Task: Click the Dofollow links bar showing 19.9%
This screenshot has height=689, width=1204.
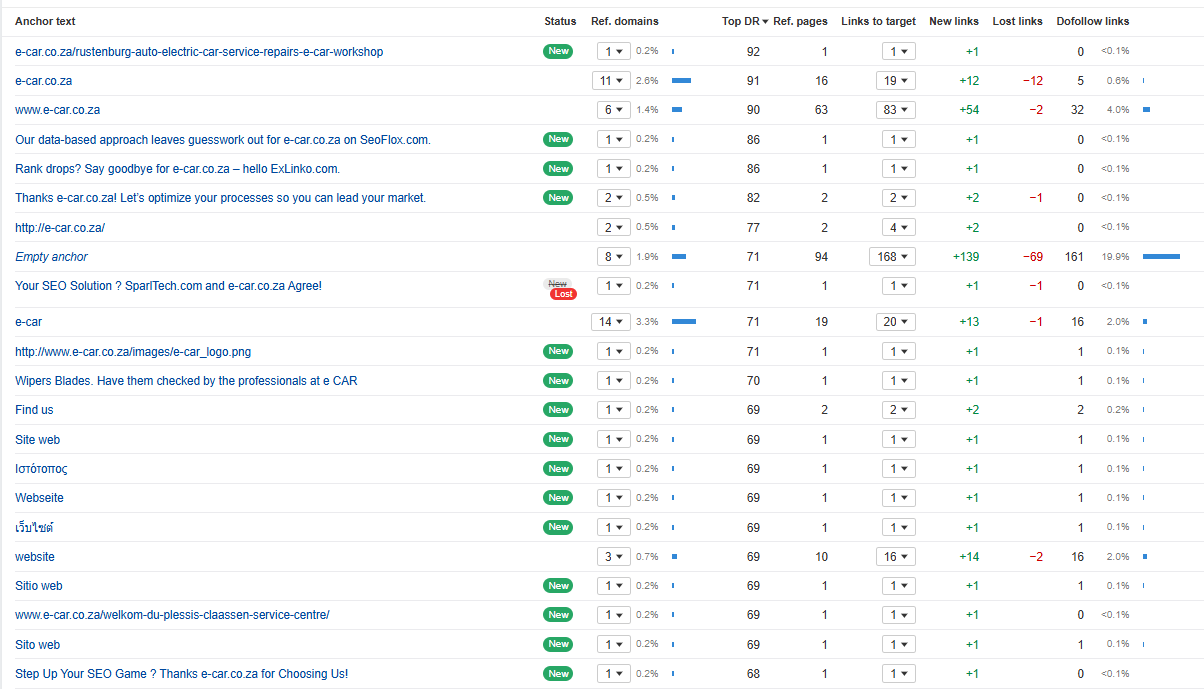Action: pos(1161,257)
